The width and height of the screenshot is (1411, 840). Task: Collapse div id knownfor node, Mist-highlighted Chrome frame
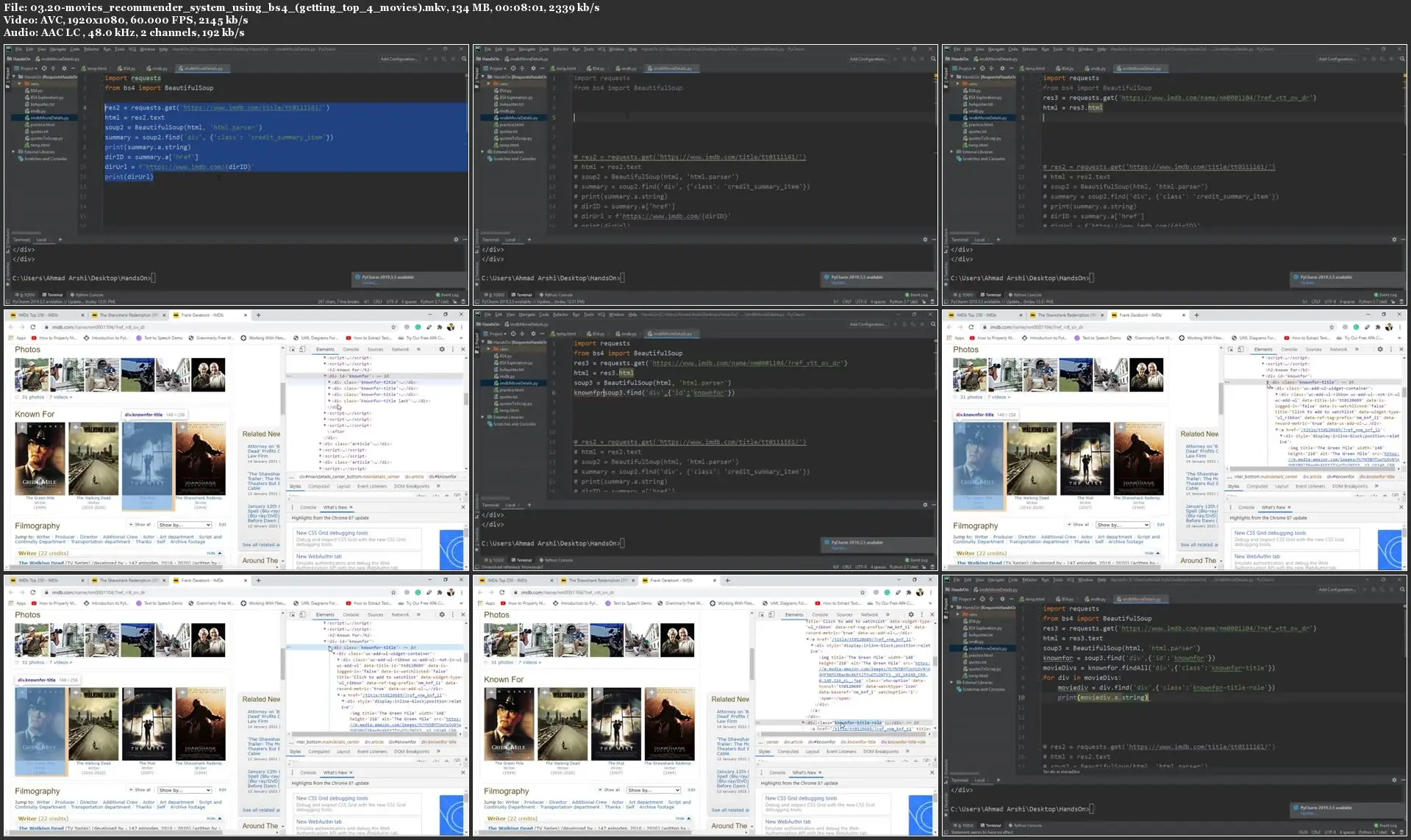coord(326,376)
